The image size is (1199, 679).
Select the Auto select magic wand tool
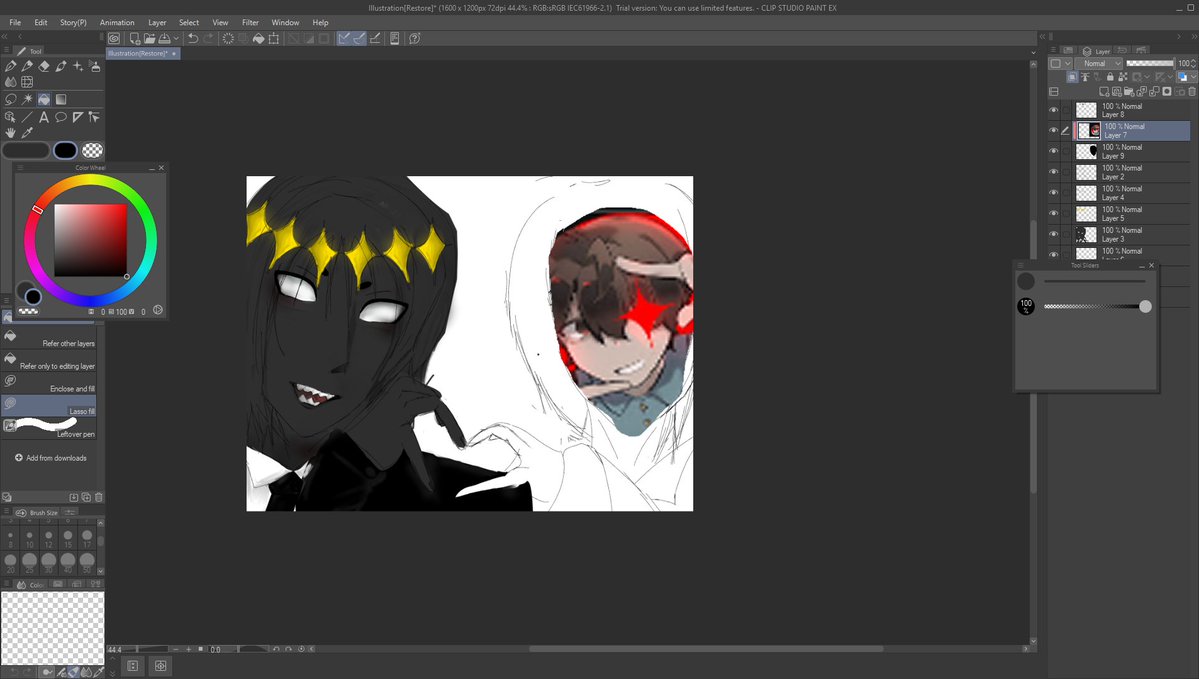point(28,99)
